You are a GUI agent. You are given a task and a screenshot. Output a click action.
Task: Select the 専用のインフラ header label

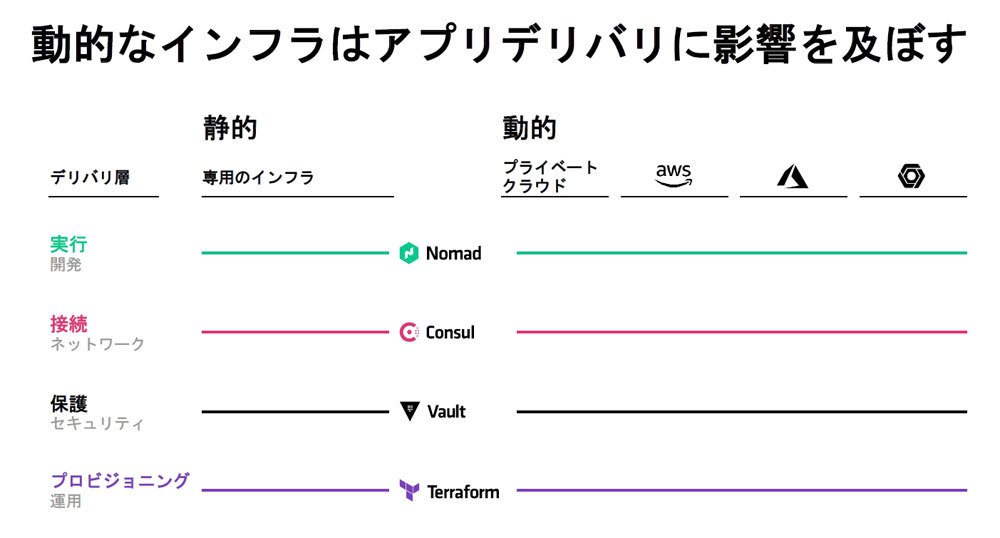tap(258, 178)
